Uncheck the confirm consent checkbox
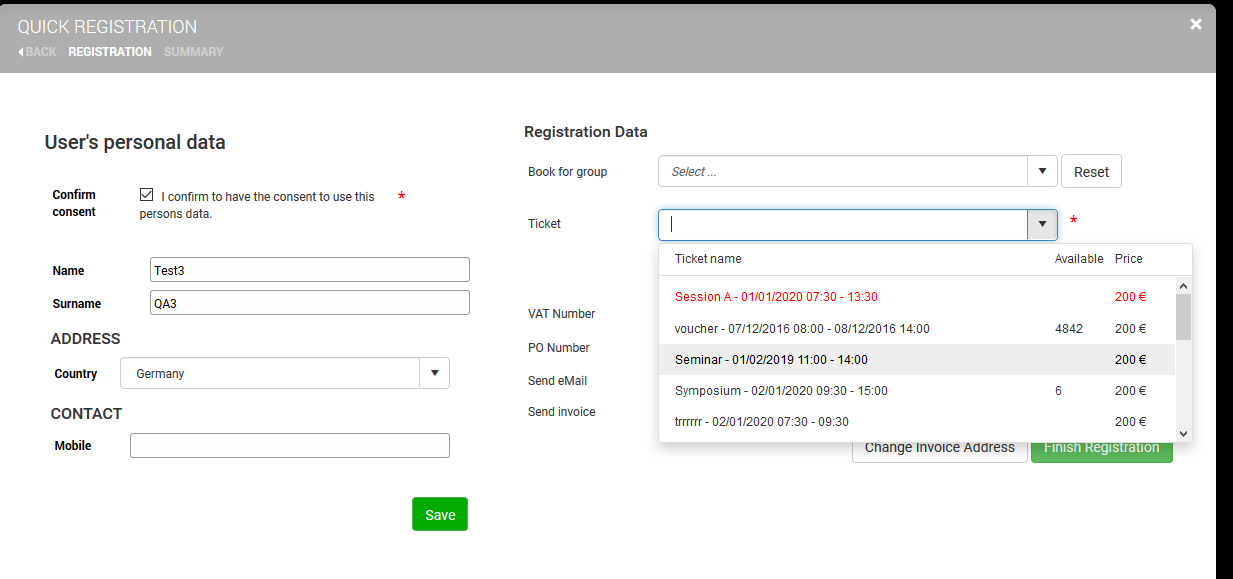The image size is (1233, 579). click(x=147, y=195)
